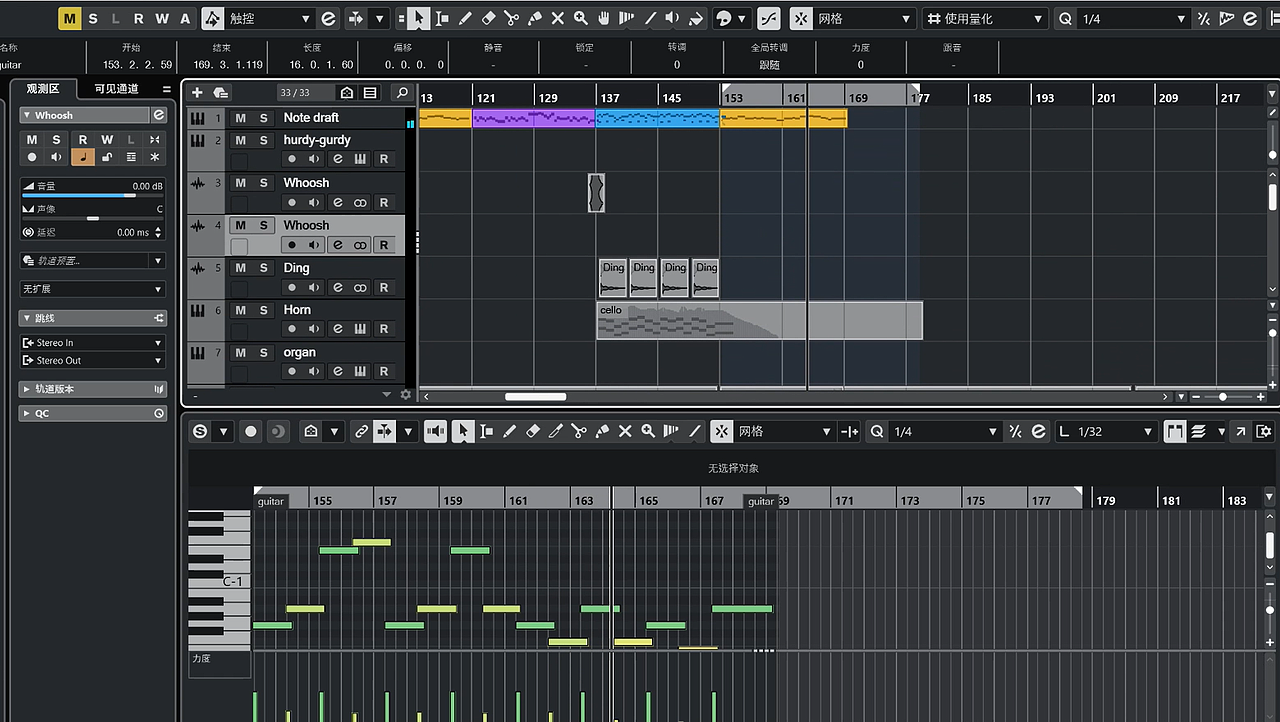This screenshot has height=722, width=1280.
Task: Pick the Draw pencil tool in top toolbar
Action: tap(465, 18)
